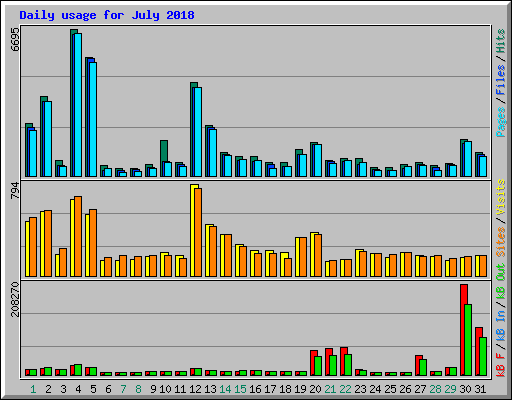The width and height of the screenshot is (512, 400).
Task: Click day 12 on the axis
Action: pyautogui.click(x=195, y=389)
